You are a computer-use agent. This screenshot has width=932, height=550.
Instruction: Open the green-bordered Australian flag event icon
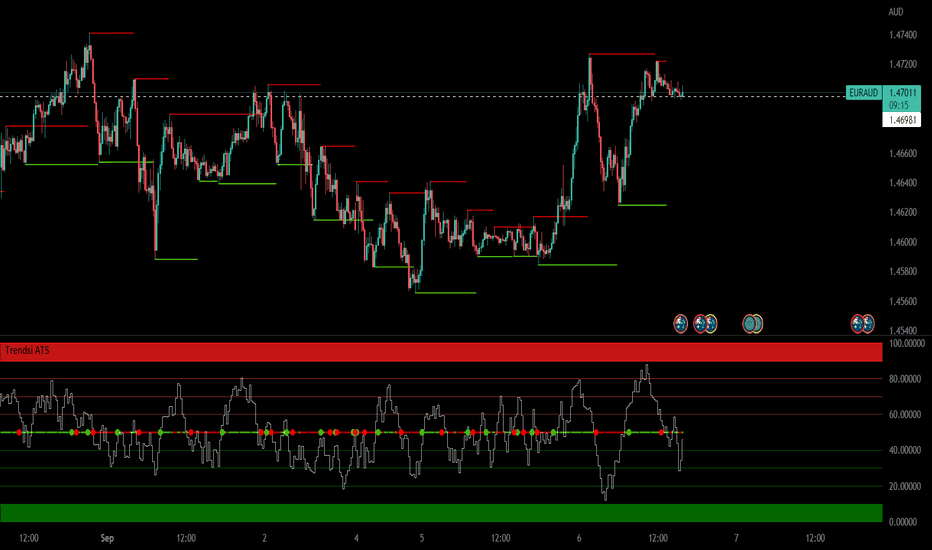[x=713, y=323]
